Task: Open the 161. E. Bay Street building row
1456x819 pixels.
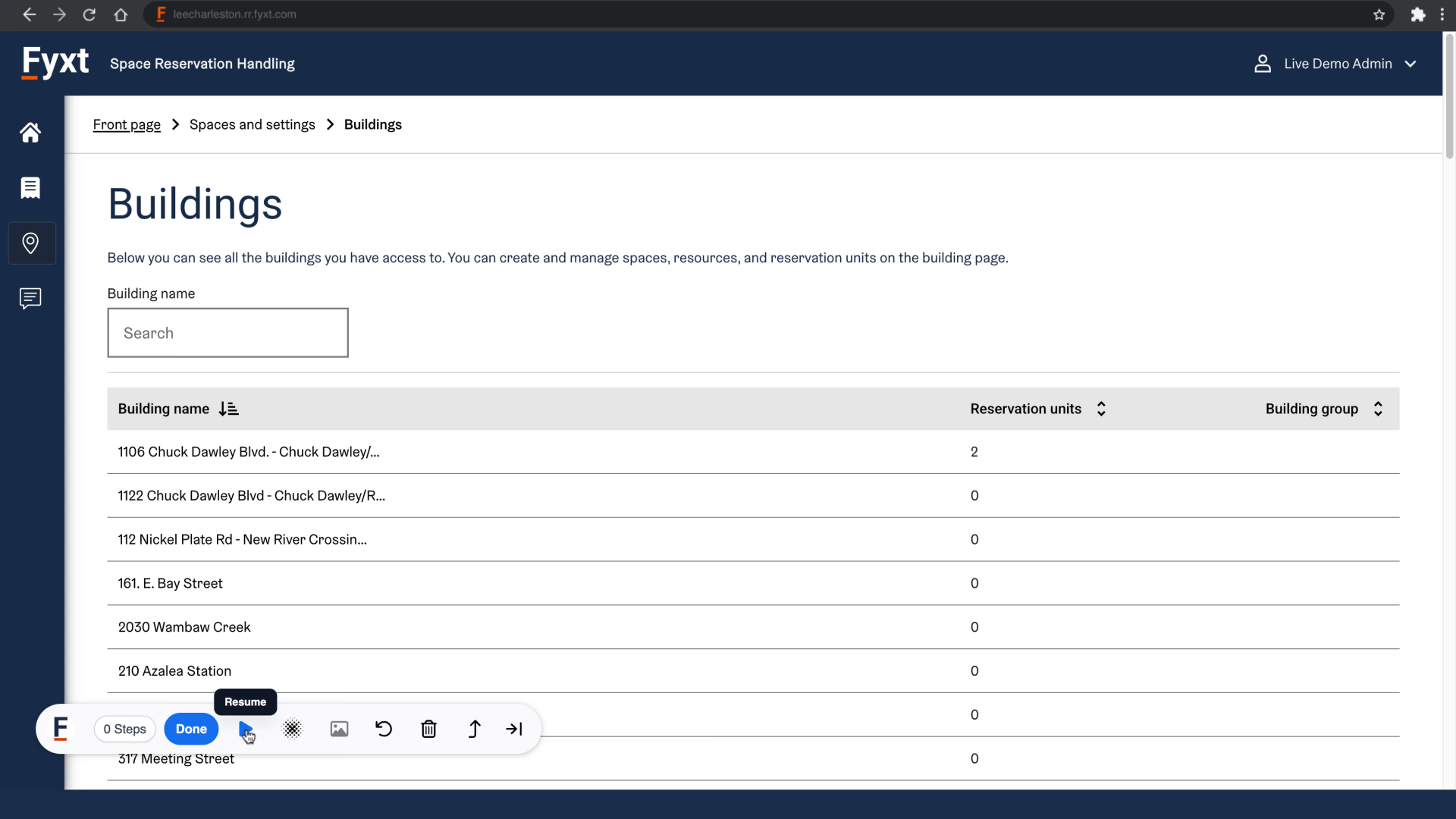Action: tap(170, 583)
